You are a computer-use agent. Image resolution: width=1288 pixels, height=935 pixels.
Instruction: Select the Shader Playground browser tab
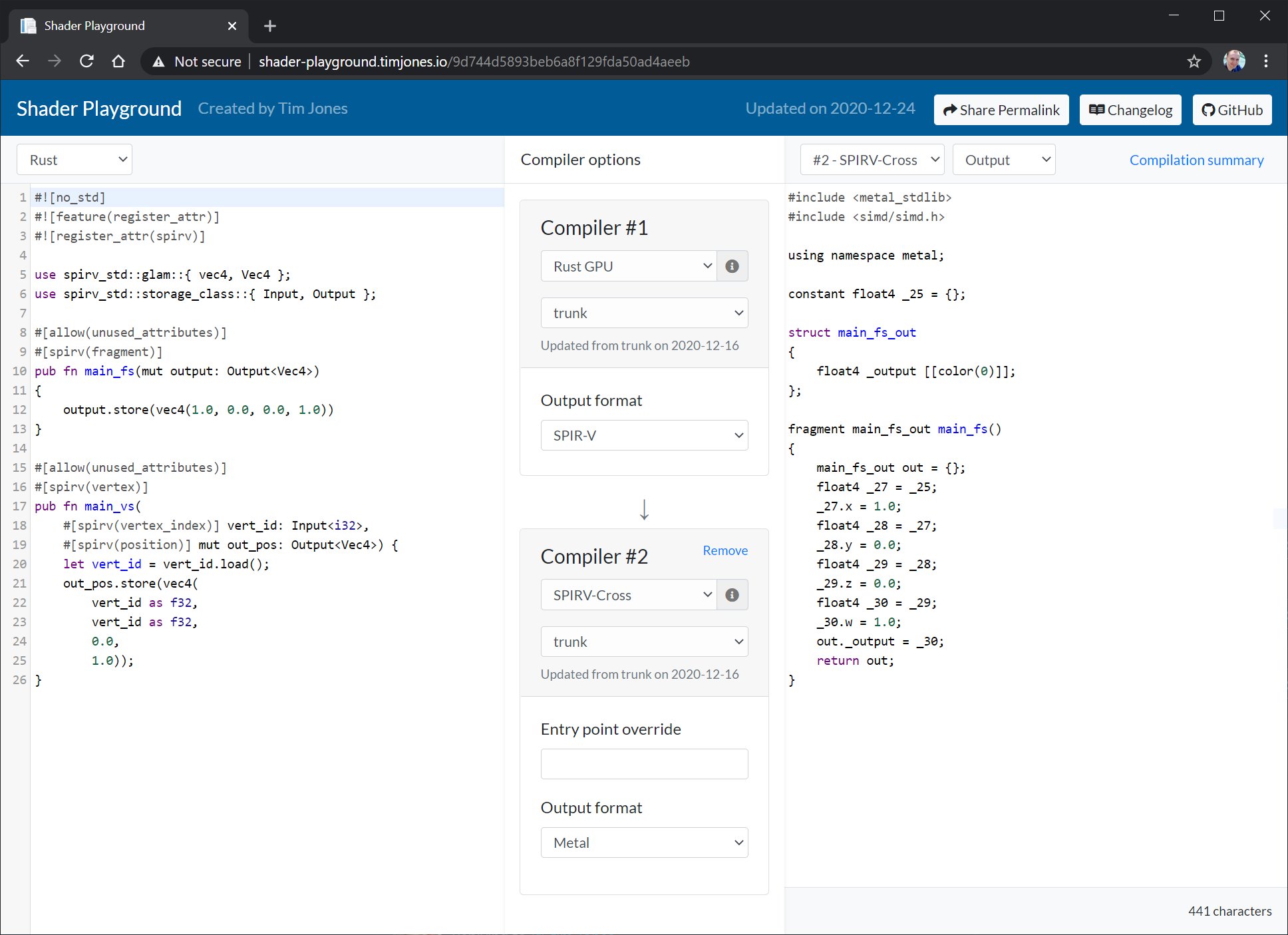[x=128, y=26]
